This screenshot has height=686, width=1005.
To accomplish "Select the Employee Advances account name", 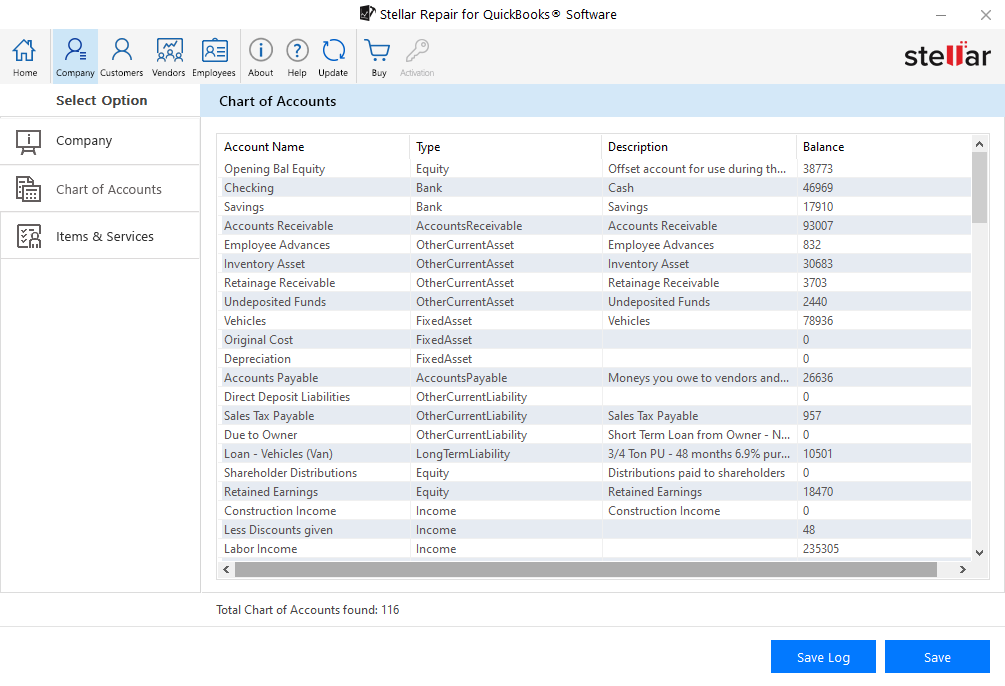I will 277,245.
